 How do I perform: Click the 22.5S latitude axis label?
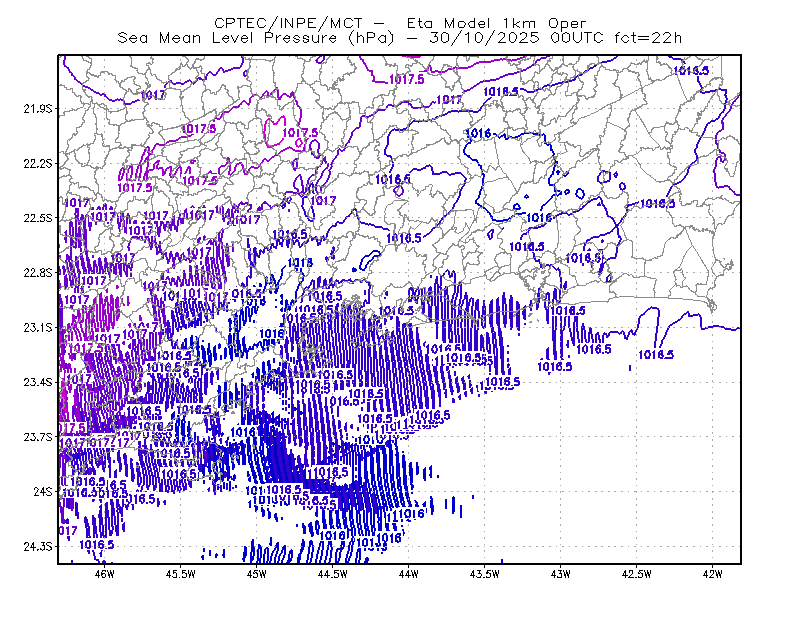(38, 218)
